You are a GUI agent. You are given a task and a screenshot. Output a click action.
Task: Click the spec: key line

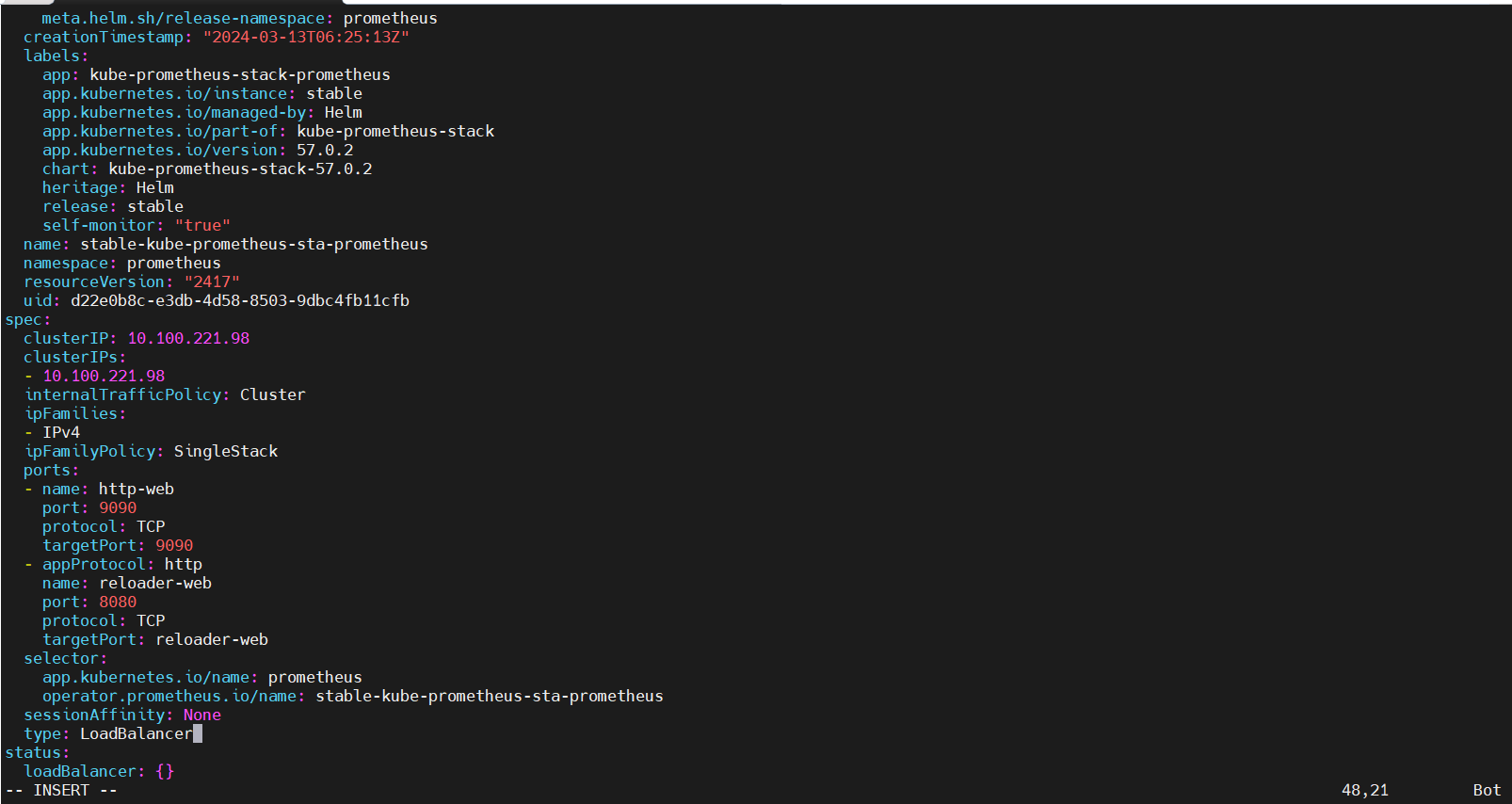[x=28, y=319]
